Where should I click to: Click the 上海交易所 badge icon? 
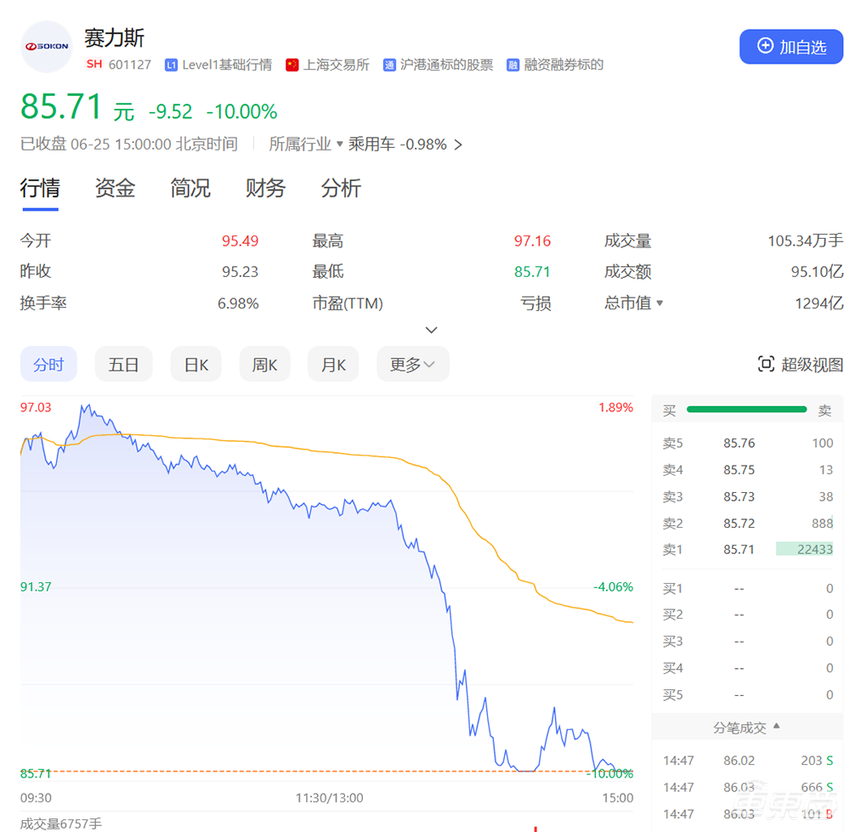pyautogui.click(x=292, y=64)
